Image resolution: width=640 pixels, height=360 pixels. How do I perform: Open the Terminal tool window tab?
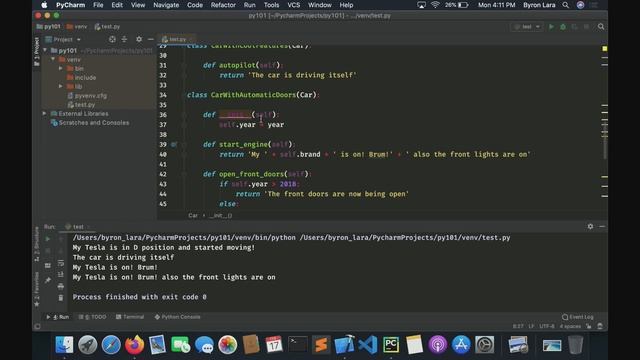pyautogui.click(x=130, y=317)
